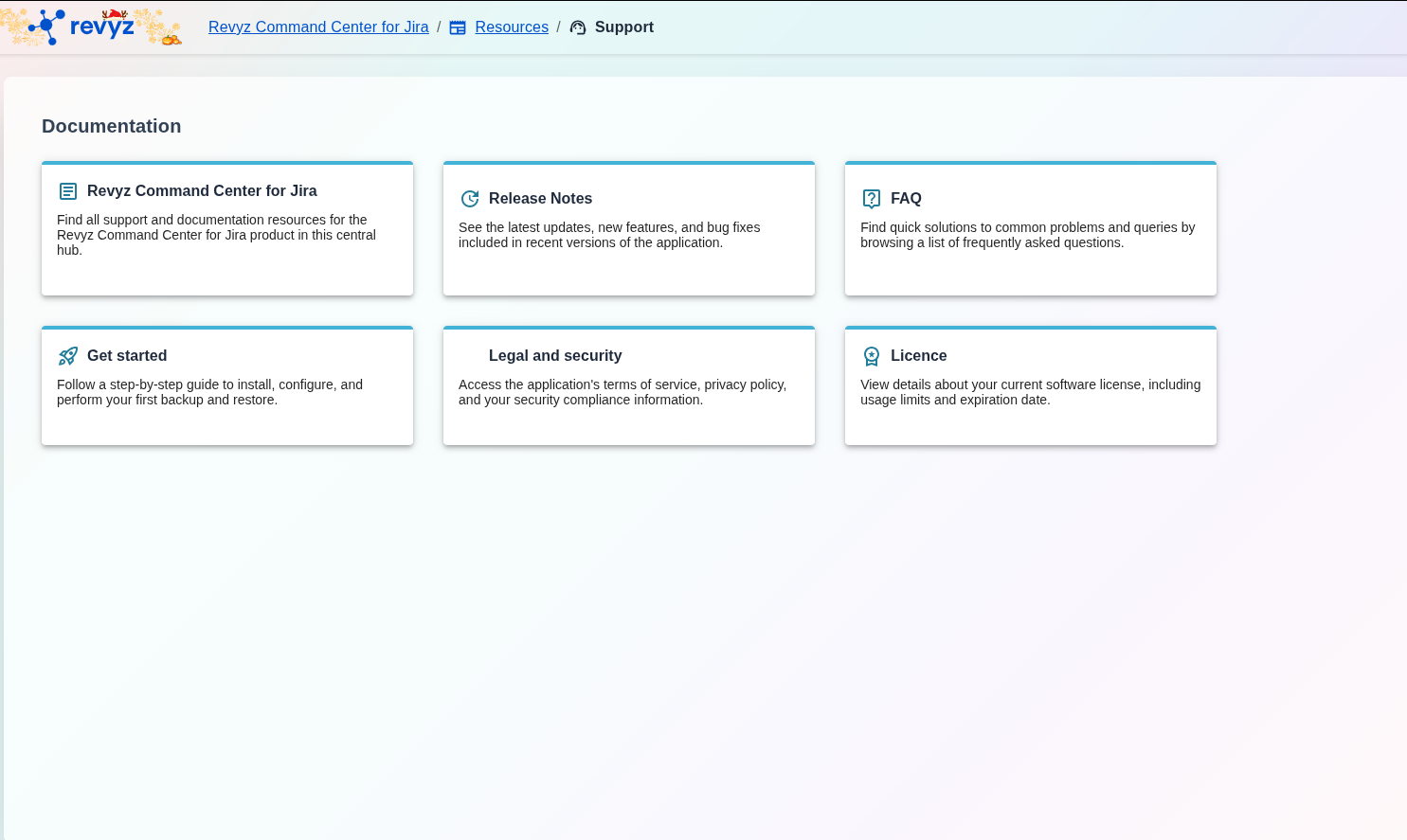Open the Revyz Command Center for Jira card title
The image size is (1407, 840).
pos(202,191)
